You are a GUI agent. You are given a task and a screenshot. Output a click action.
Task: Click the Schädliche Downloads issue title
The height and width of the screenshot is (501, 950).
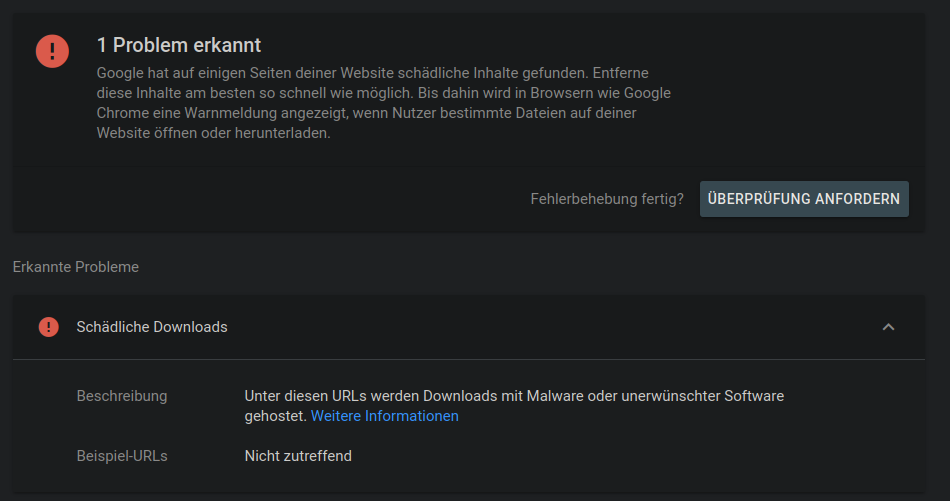pos(152,327)
